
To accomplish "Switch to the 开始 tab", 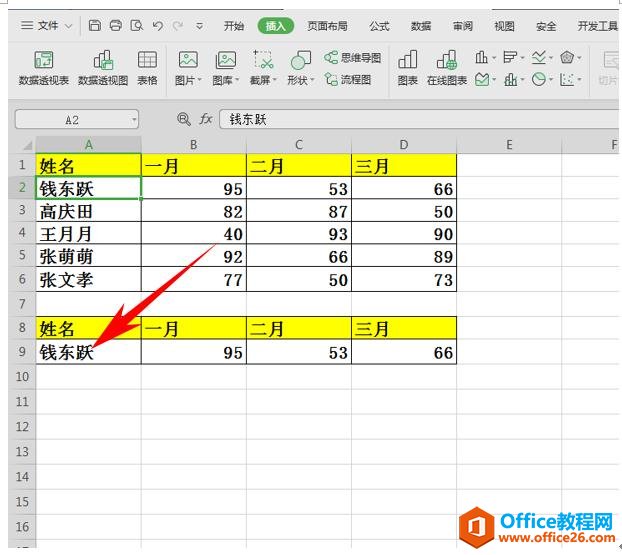I will tap(234, 26).
